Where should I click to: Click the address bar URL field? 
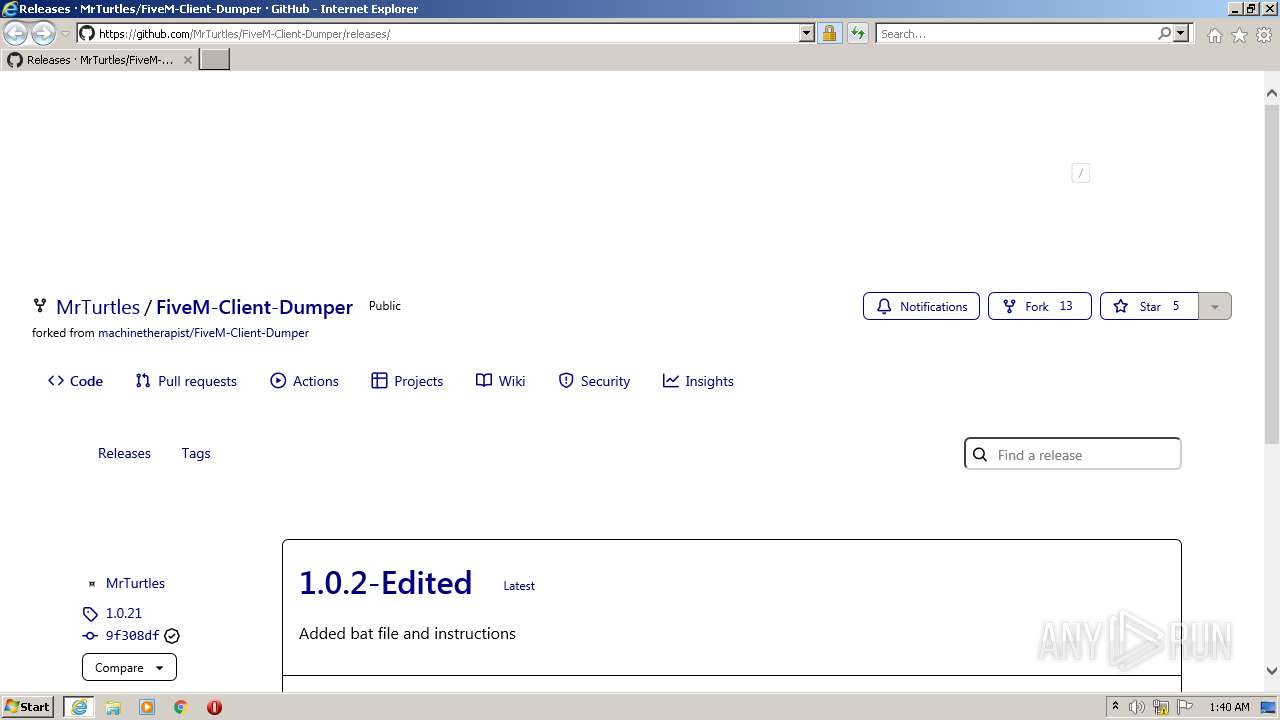coord(438,33)
